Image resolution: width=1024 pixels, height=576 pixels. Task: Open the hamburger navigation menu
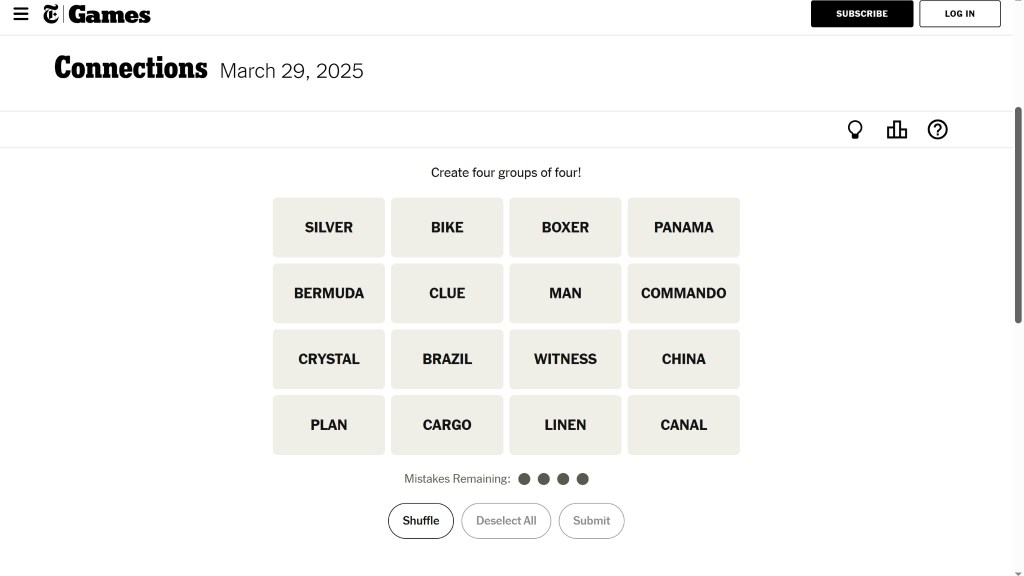point(21,14)
